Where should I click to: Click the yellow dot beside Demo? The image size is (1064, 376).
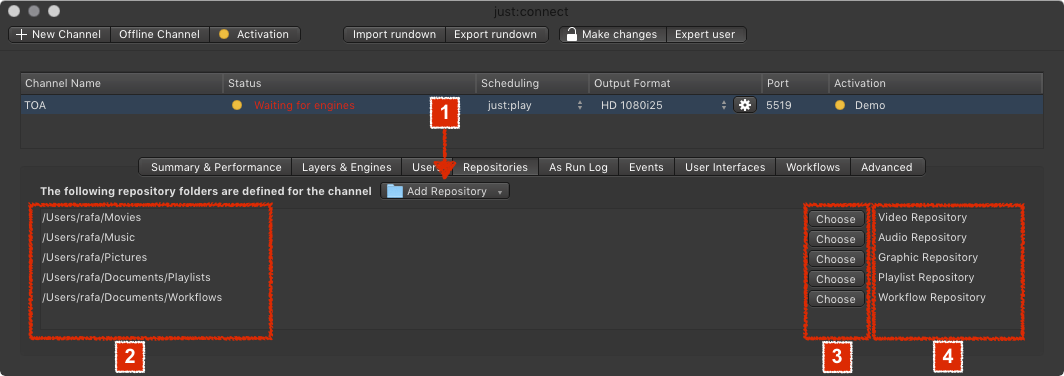coord(840,105)
